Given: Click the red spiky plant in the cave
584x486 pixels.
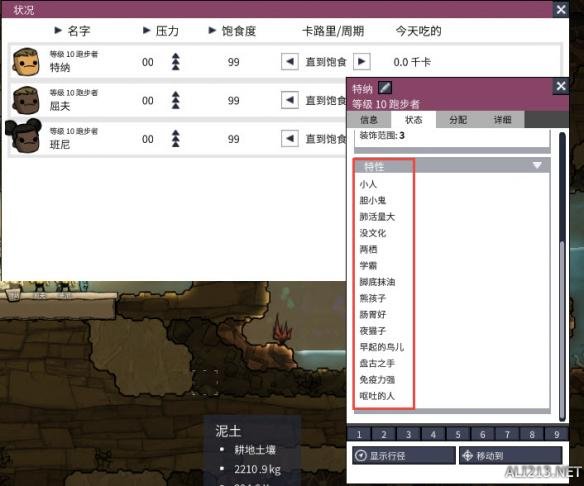Looking at the screenshot, I should click(282, 330).
